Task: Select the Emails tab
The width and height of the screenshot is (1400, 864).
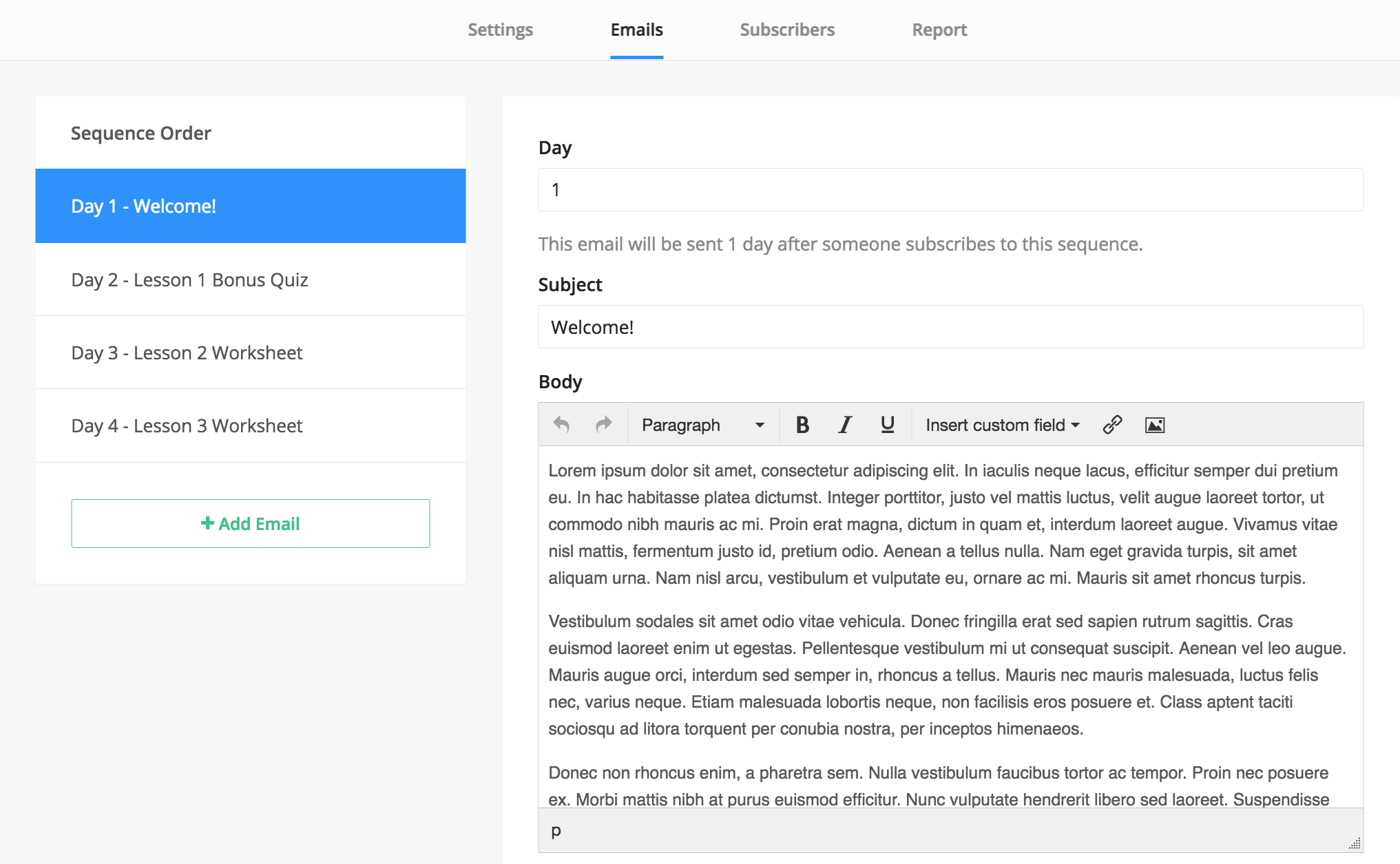Action: [636, 30]
